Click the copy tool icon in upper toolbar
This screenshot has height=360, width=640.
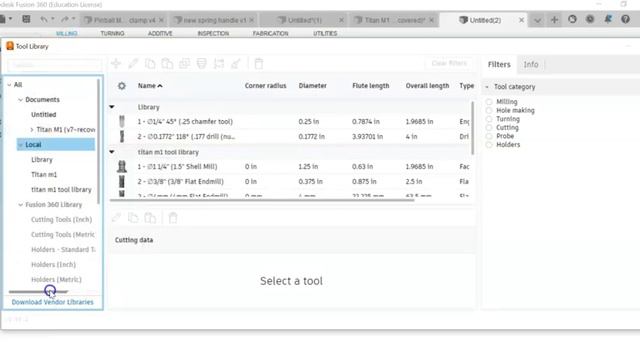tap(150, 63)
